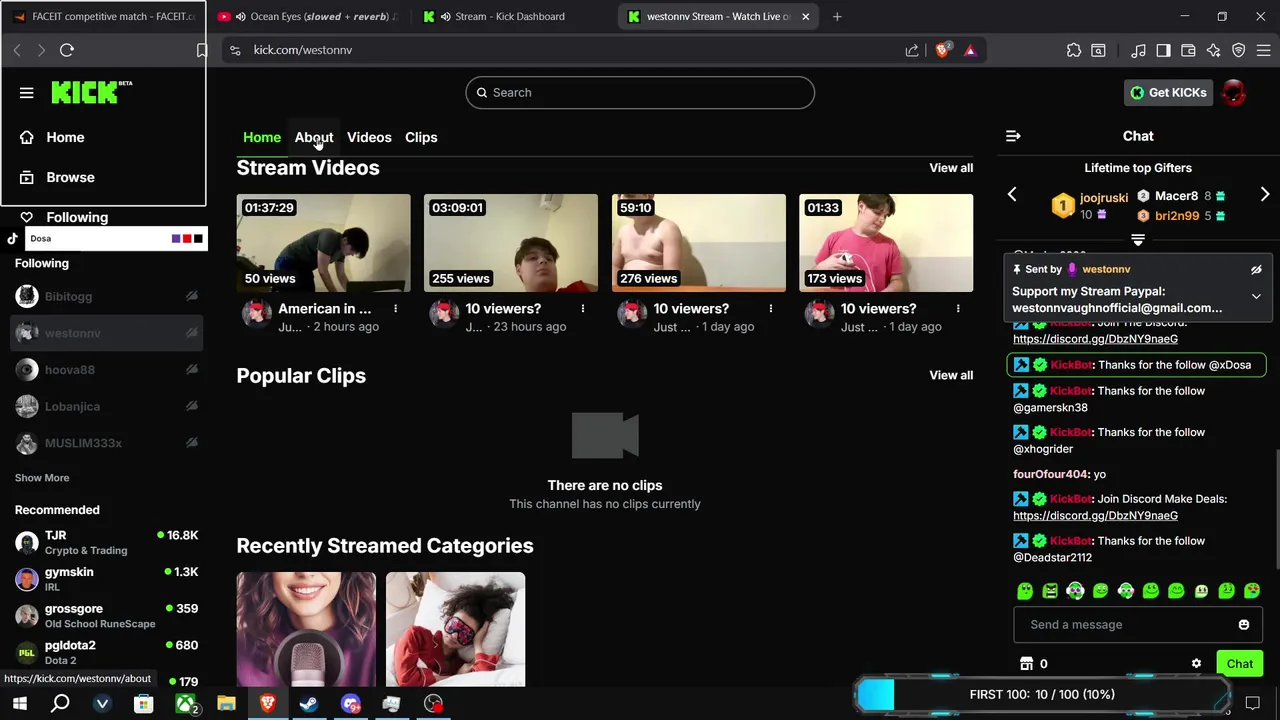Click the KICK logo

[91, 92]
